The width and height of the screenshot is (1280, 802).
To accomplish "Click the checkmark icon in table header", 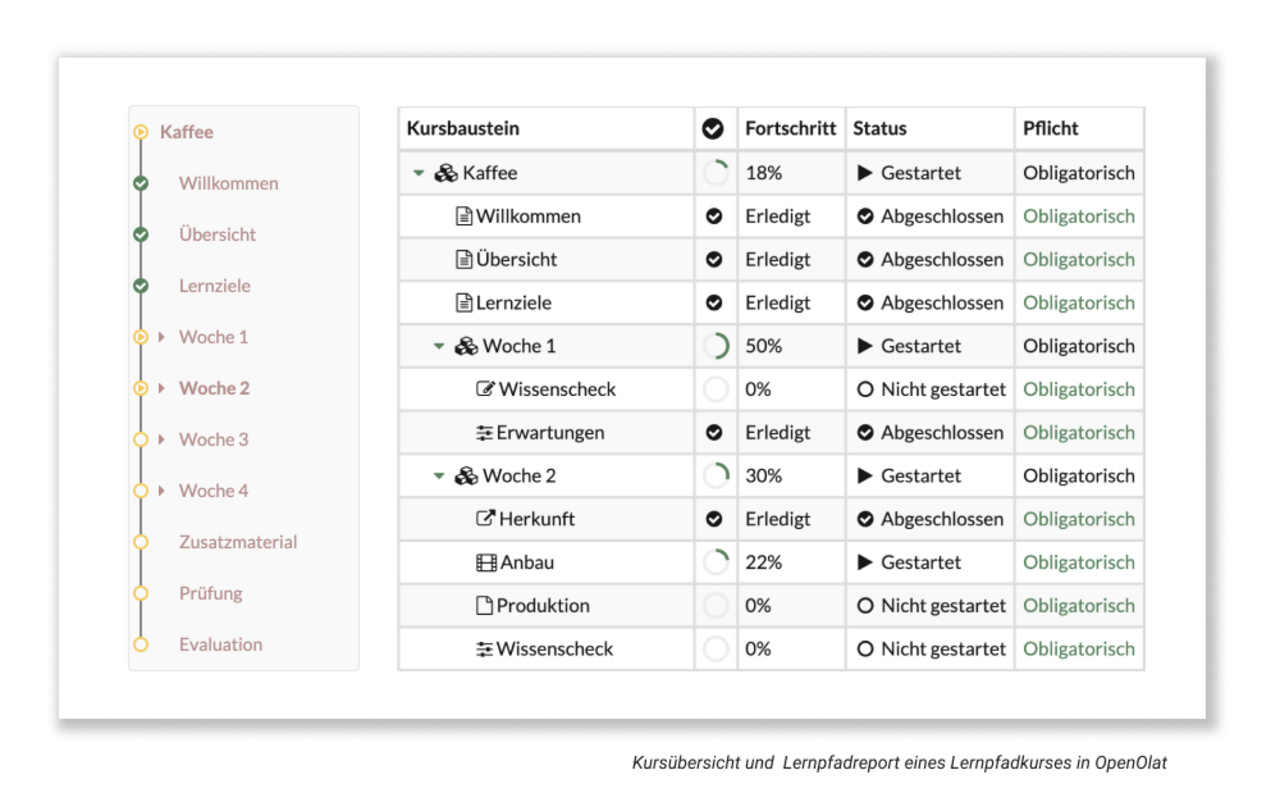I will coord(713,129).
